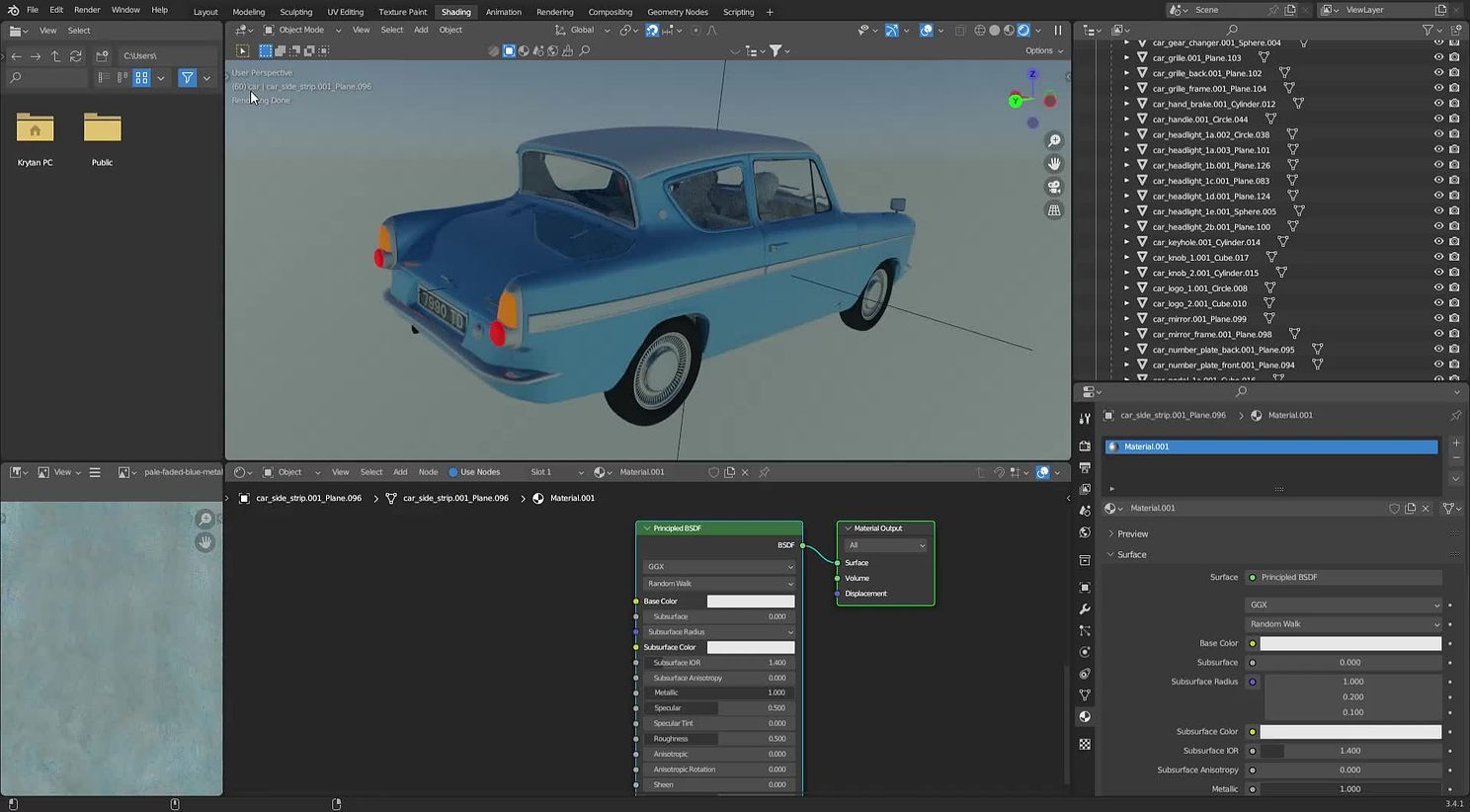Open the Global transform orientation dropdown

click(583, 30)
